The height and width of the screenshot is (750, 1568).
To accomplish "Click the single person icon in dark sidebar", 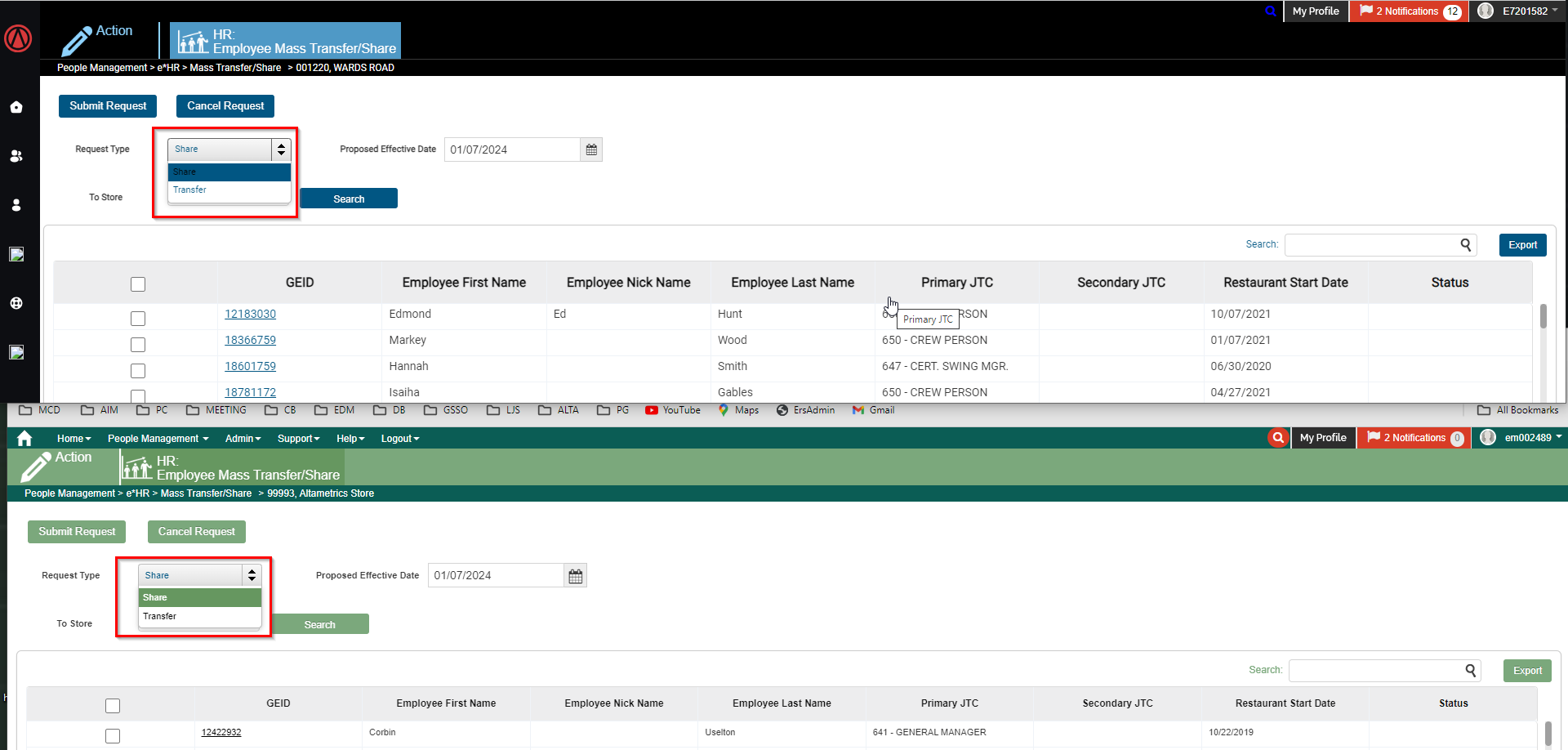I will 16,205.
